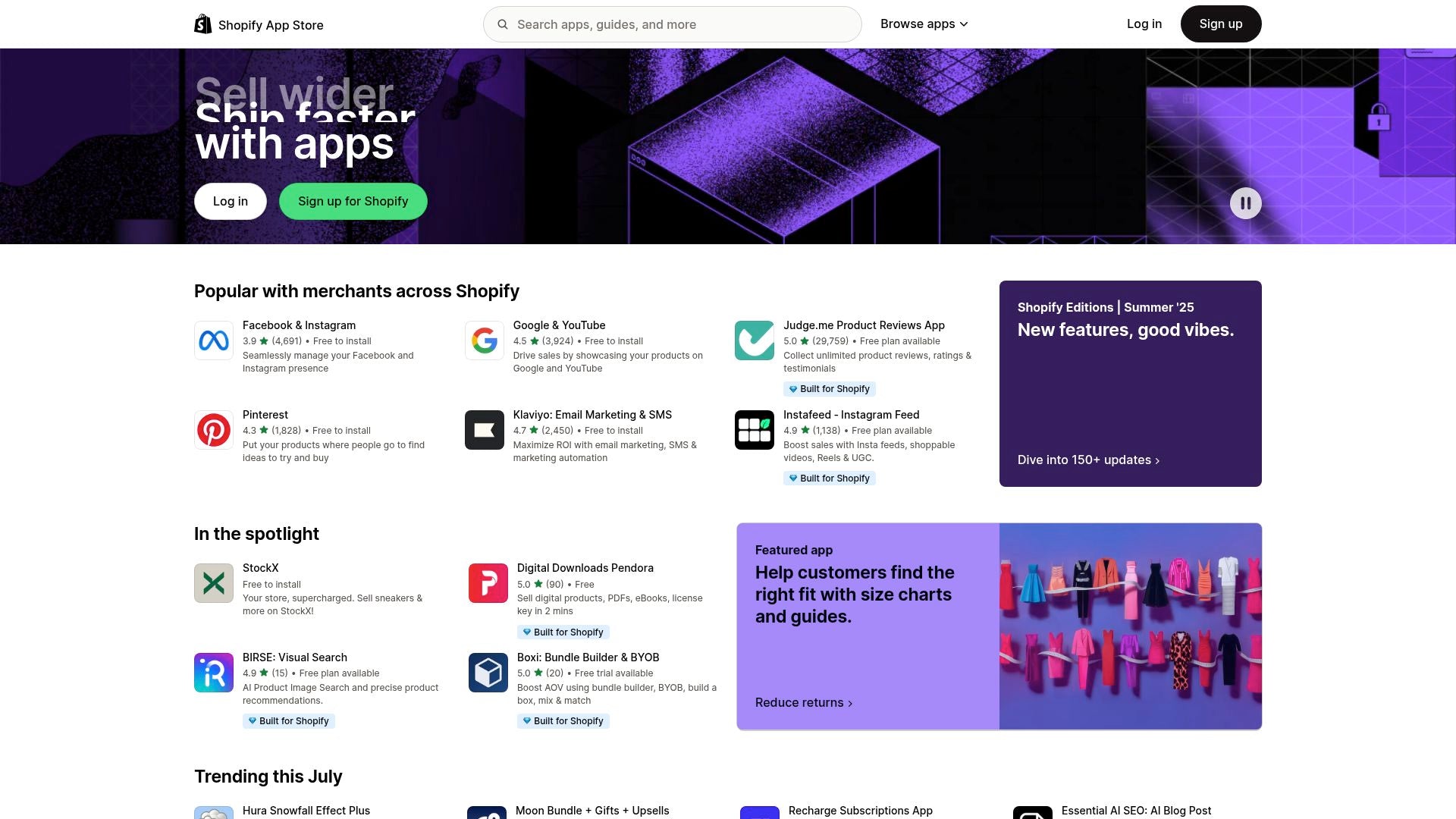Open Dive into 150+ updates link
1456x819 pixels.
click(x=1088, y=460)
